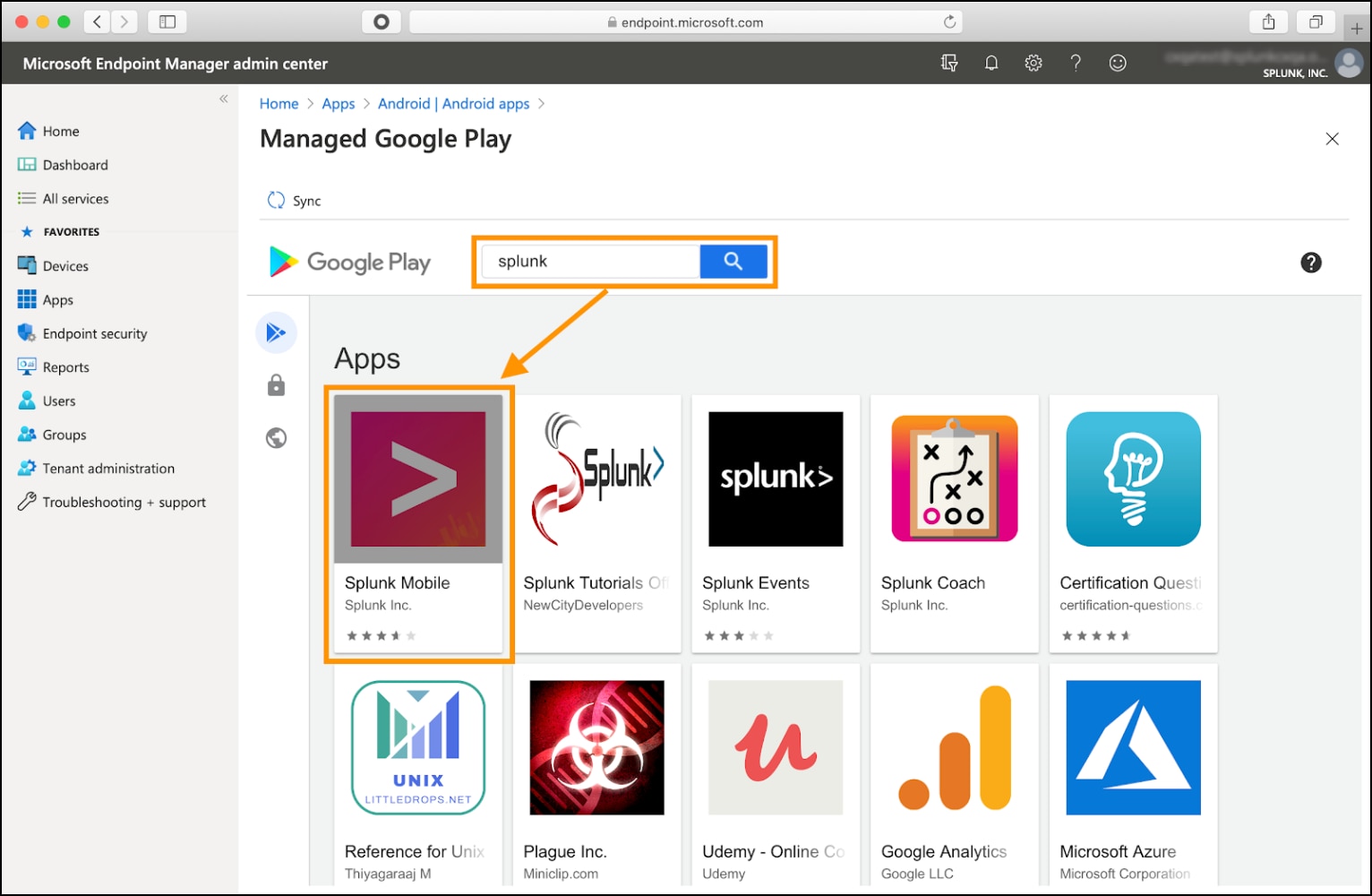
Task: Open a new Safari tab with plus
Action: [x=1357, y=29]
